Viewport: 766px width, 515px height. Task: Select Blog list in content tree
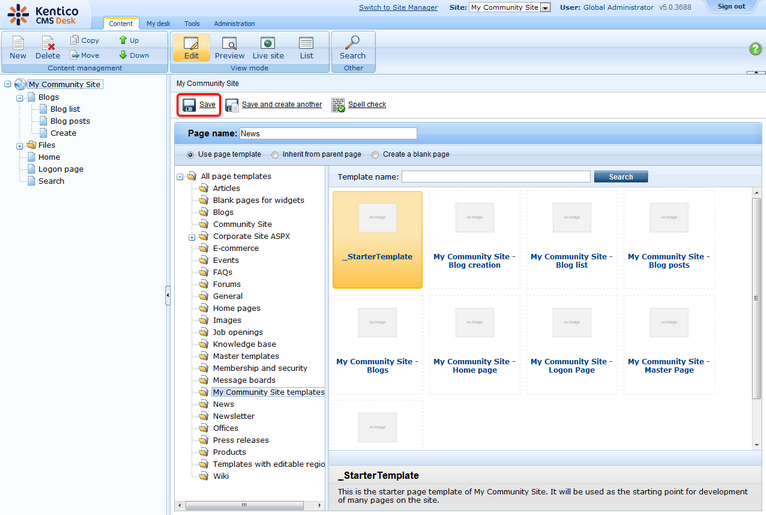click(65, 109)
